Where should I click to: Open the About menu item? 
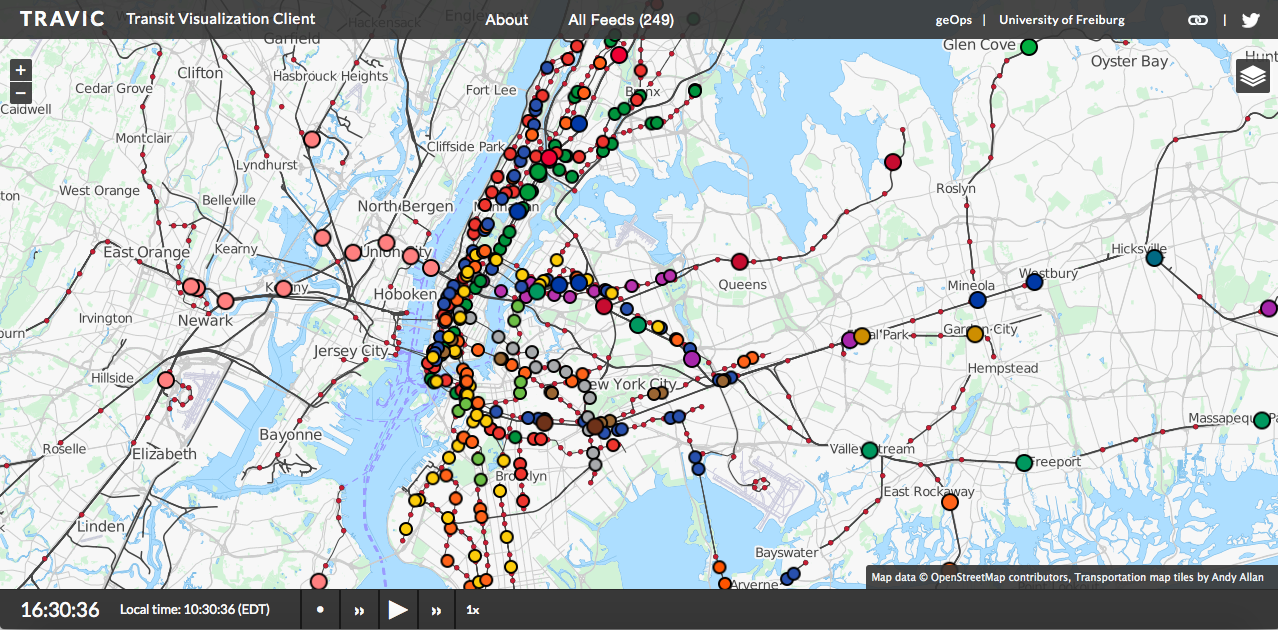click(x=507, y=19)
